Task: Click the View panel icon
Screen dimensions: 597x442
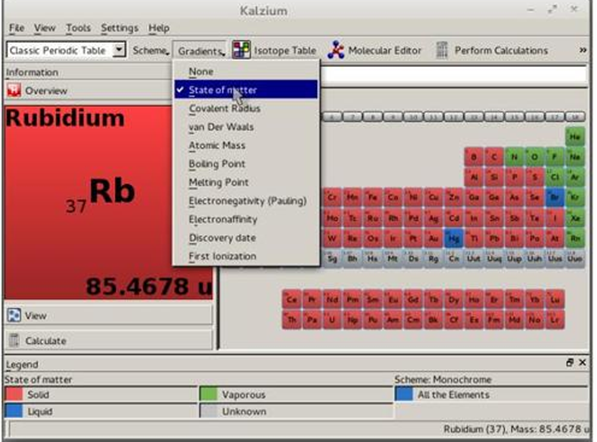Action: (14, 315)
